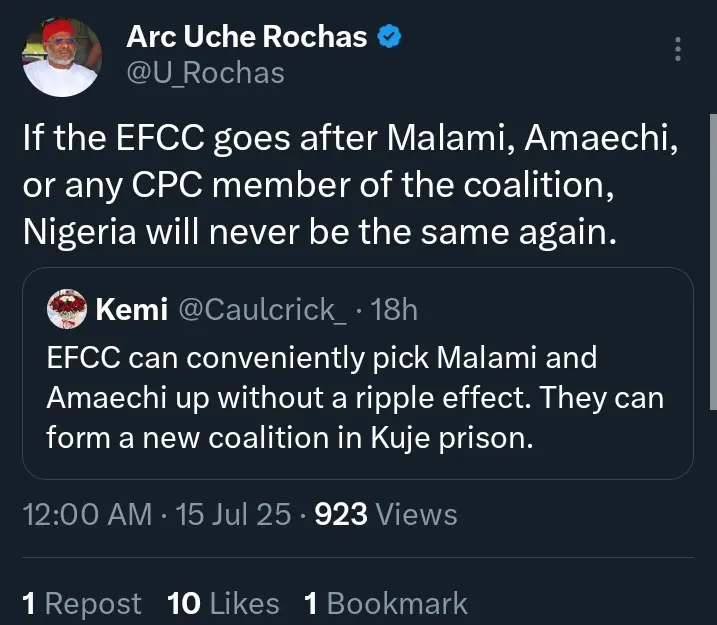The height and width of the screenshot is (625, 717).
Task: Visit the @U_Rochas handle link
Action: pyautogui.click(x=205, y=73)
